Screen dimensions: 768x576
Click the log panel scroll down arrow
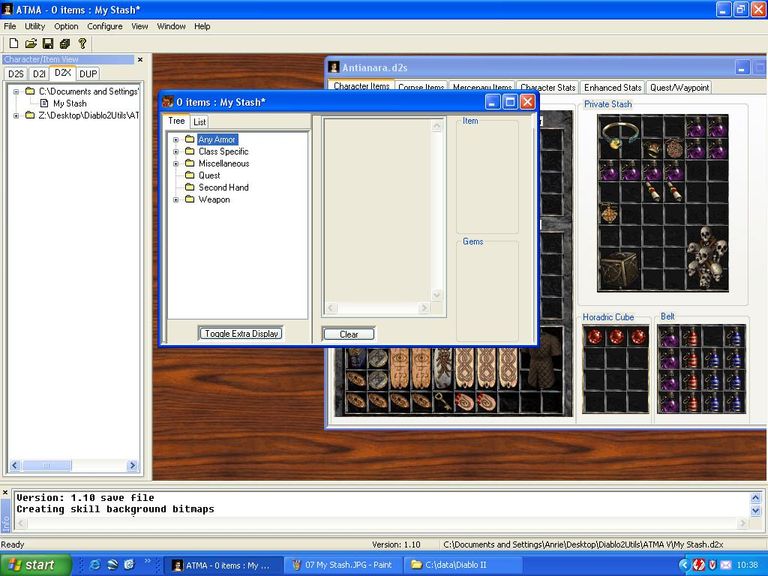tap(755, 511)
